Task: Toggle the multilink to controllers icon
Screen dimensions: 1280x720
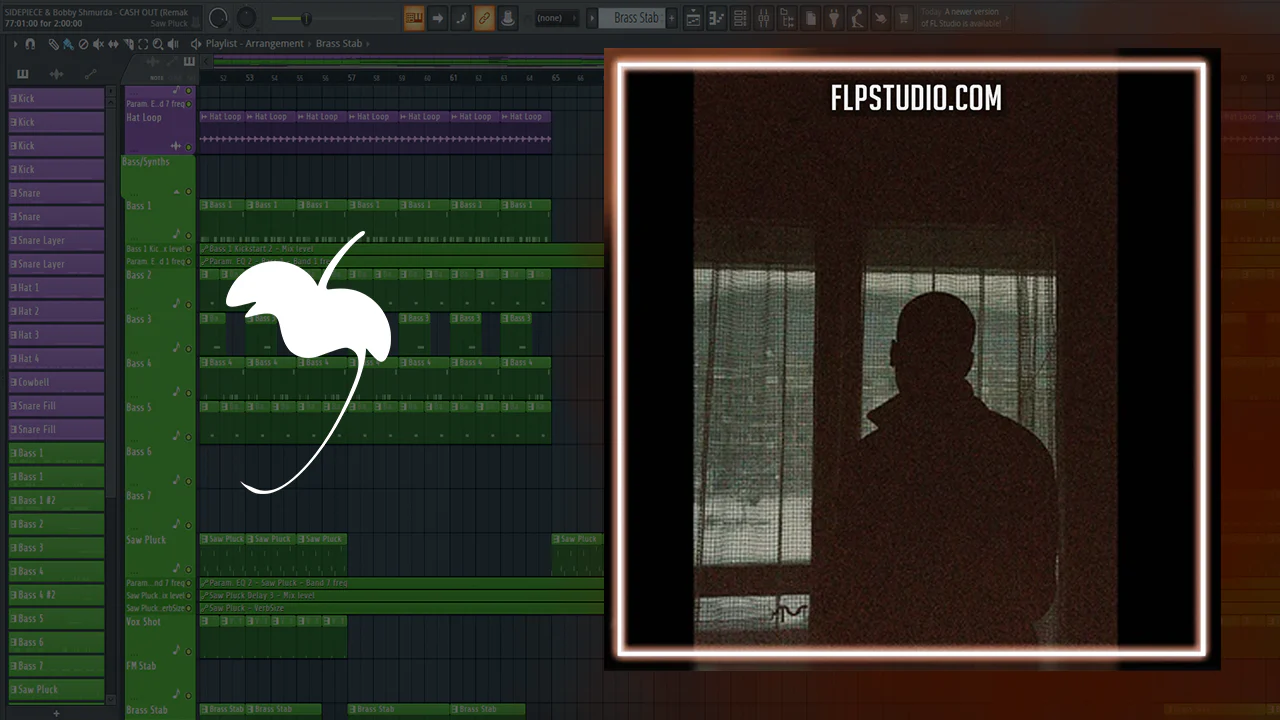Action: point(484,18)
